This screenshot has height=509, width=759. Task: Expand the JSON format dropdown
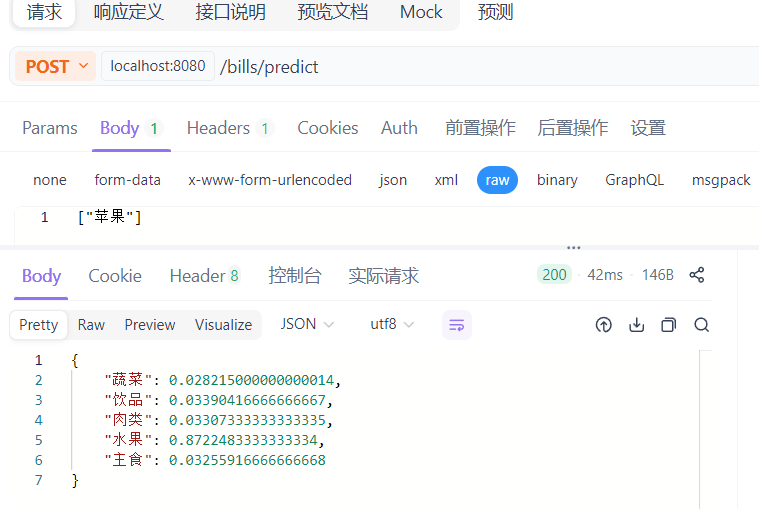pyautogui.click(x=307, y=324)
